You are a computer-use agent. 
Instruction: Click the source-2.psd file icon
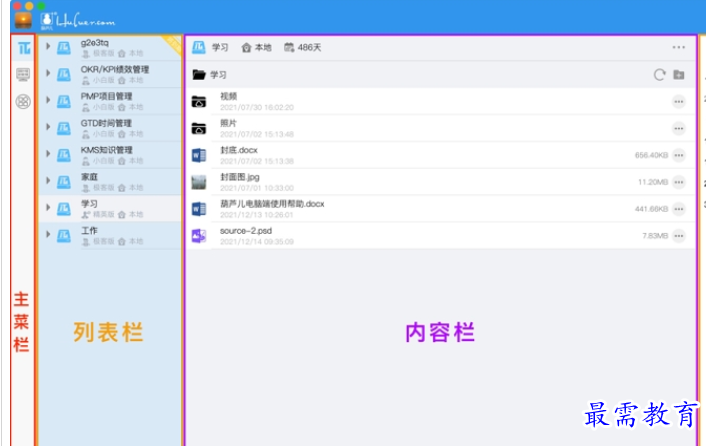[x=199, y=236]
